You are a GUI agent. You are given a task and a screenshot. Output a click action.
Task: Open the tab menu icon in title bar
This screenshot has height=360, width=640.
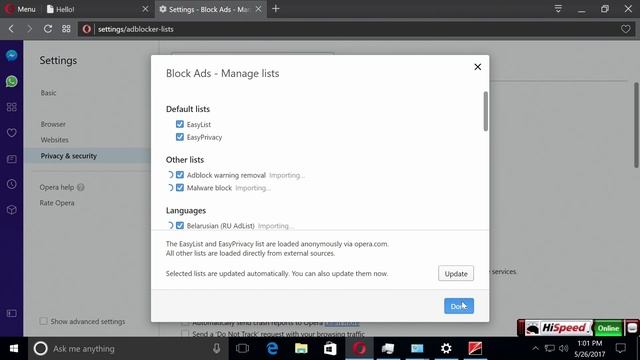[558, 9]
